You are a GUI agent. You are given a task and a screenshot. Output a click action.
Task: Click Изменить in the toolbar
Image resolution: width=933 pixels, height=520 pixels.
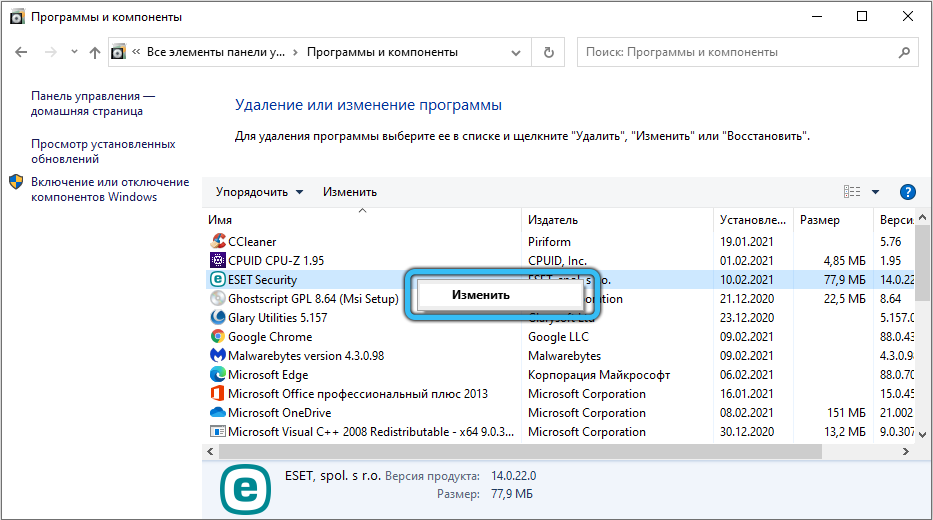[349, 192]
